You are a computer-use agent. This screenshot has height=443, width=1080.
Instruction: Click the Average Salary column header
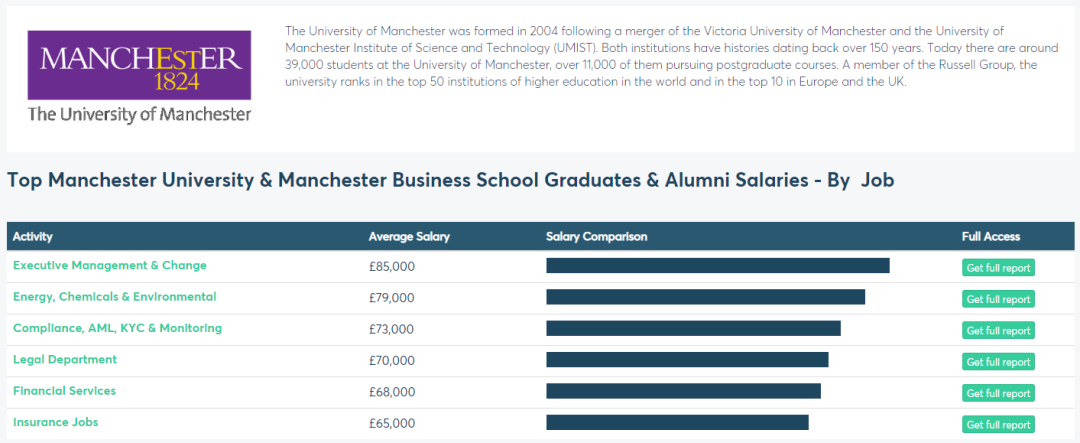409,237
